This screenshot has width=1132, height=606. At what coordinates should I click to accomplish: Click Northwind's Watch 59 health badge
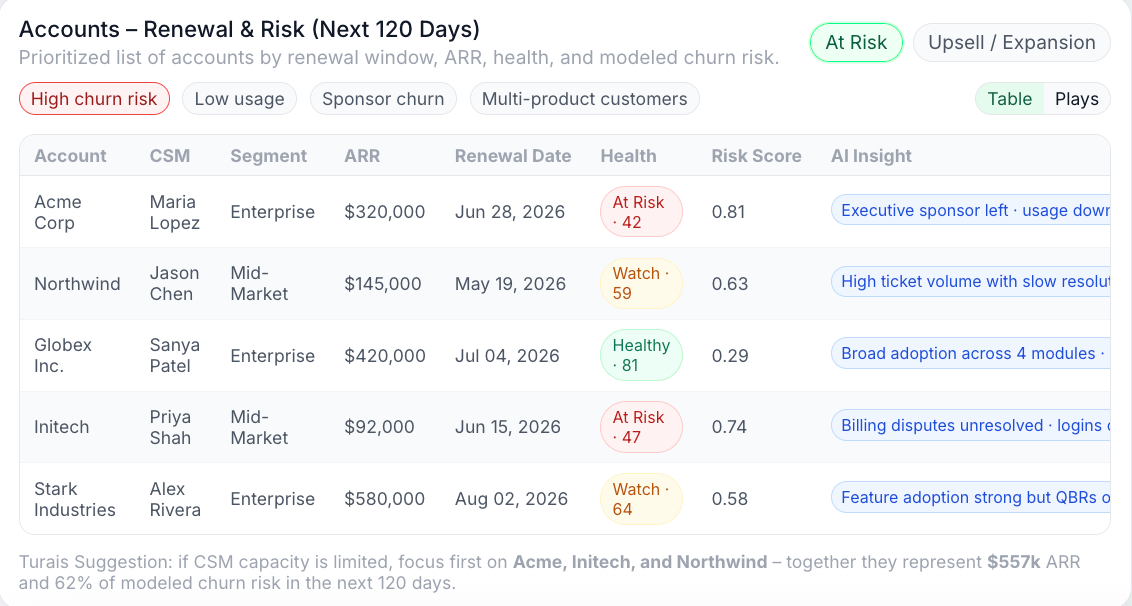[640, 284]
